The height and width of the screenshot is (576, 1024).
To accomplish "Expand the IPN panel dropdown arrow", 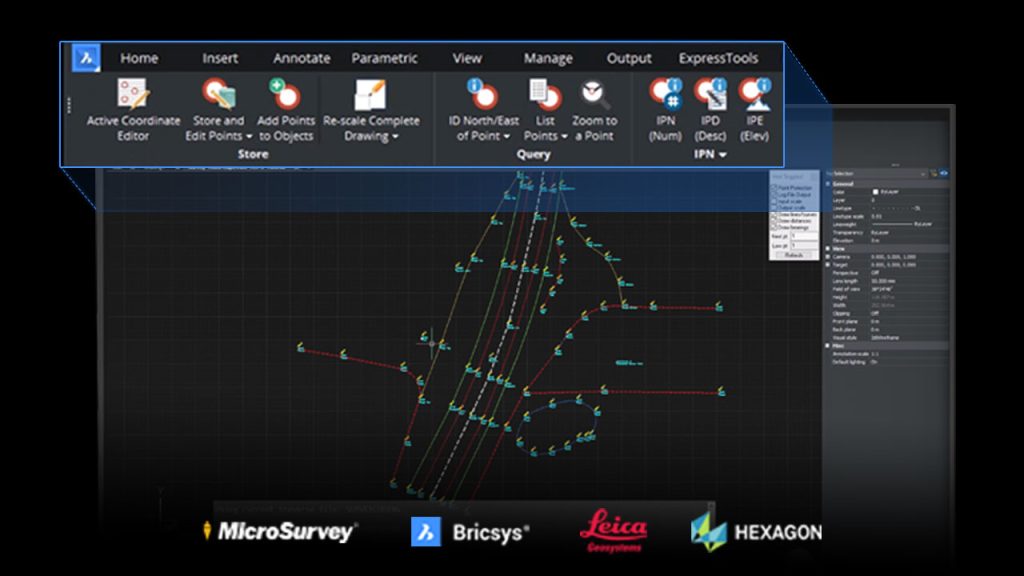I will tap(722, 156).
